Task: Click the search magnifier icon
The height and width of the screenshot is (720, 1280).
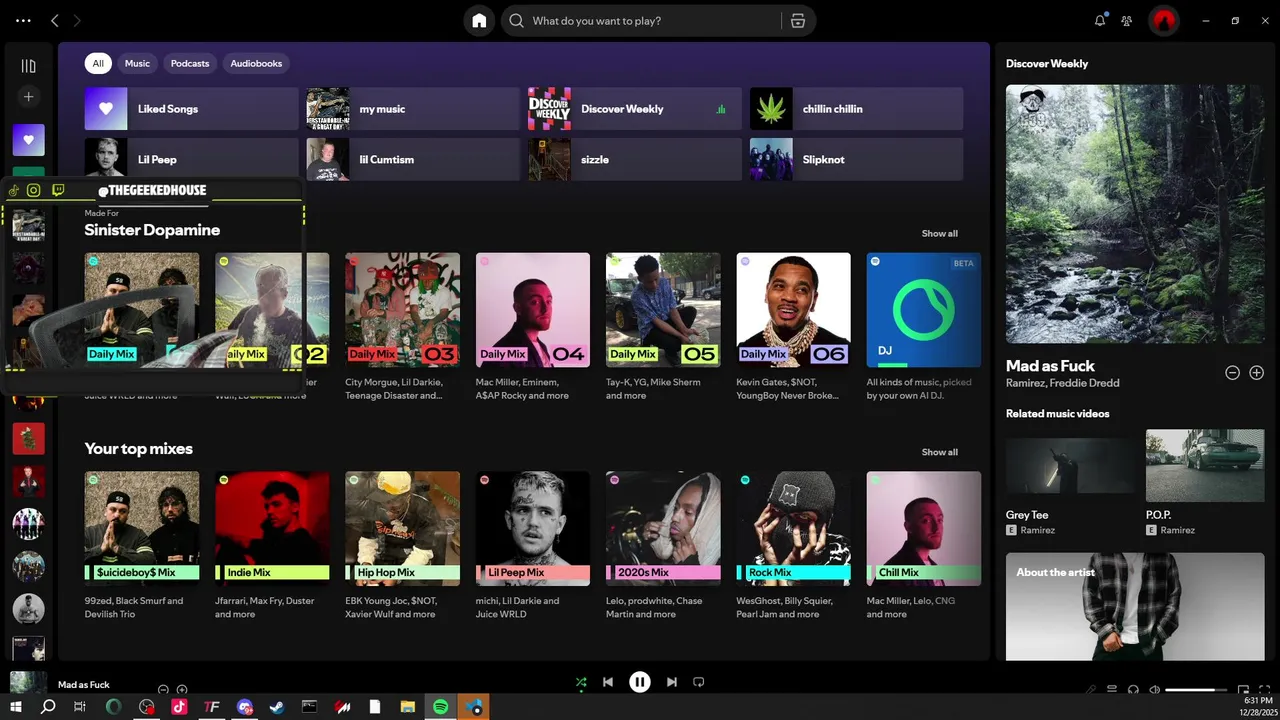Action: 516,21
